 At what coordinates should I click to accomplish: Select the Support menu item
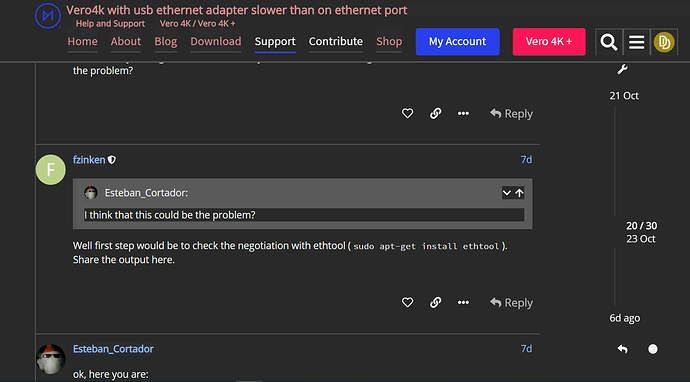(275, 41)
